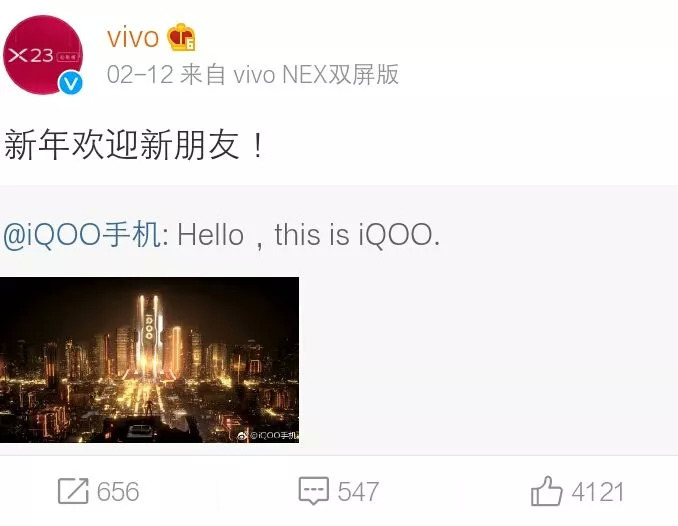Screen dimensions: 678x526
Task: Open the vivo NEX双屏版 source link
Action: coord(316,74)
